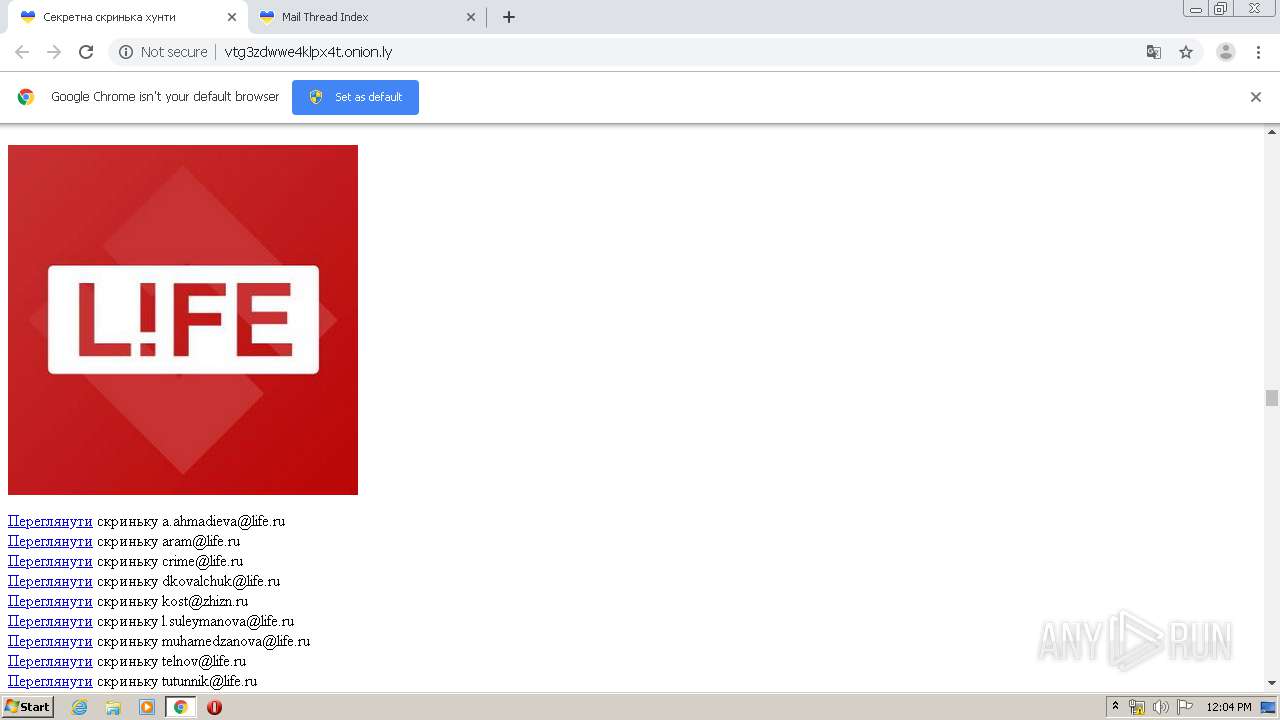Click the text "Google Chrome isn't your default browser"
This screenshot has height=720, width=1280.
165,97
